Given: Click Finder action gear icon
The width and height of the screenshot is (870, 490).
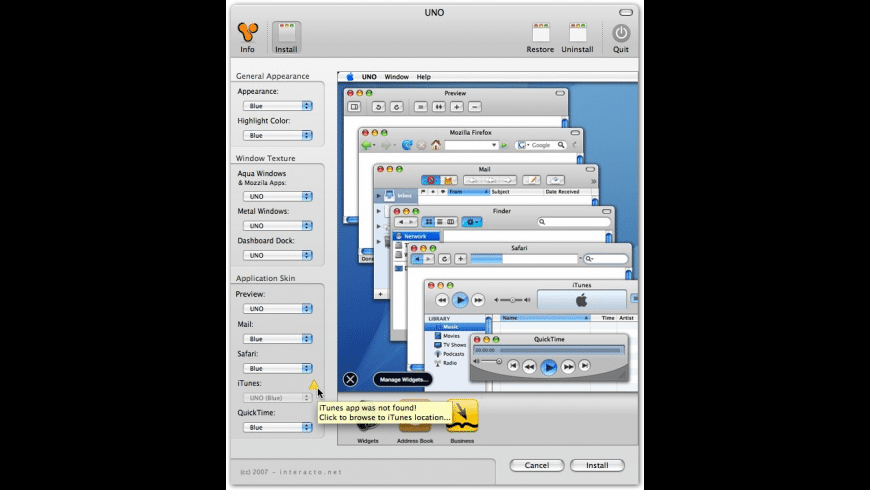Looking at the screenshot, I should [472, 222].
